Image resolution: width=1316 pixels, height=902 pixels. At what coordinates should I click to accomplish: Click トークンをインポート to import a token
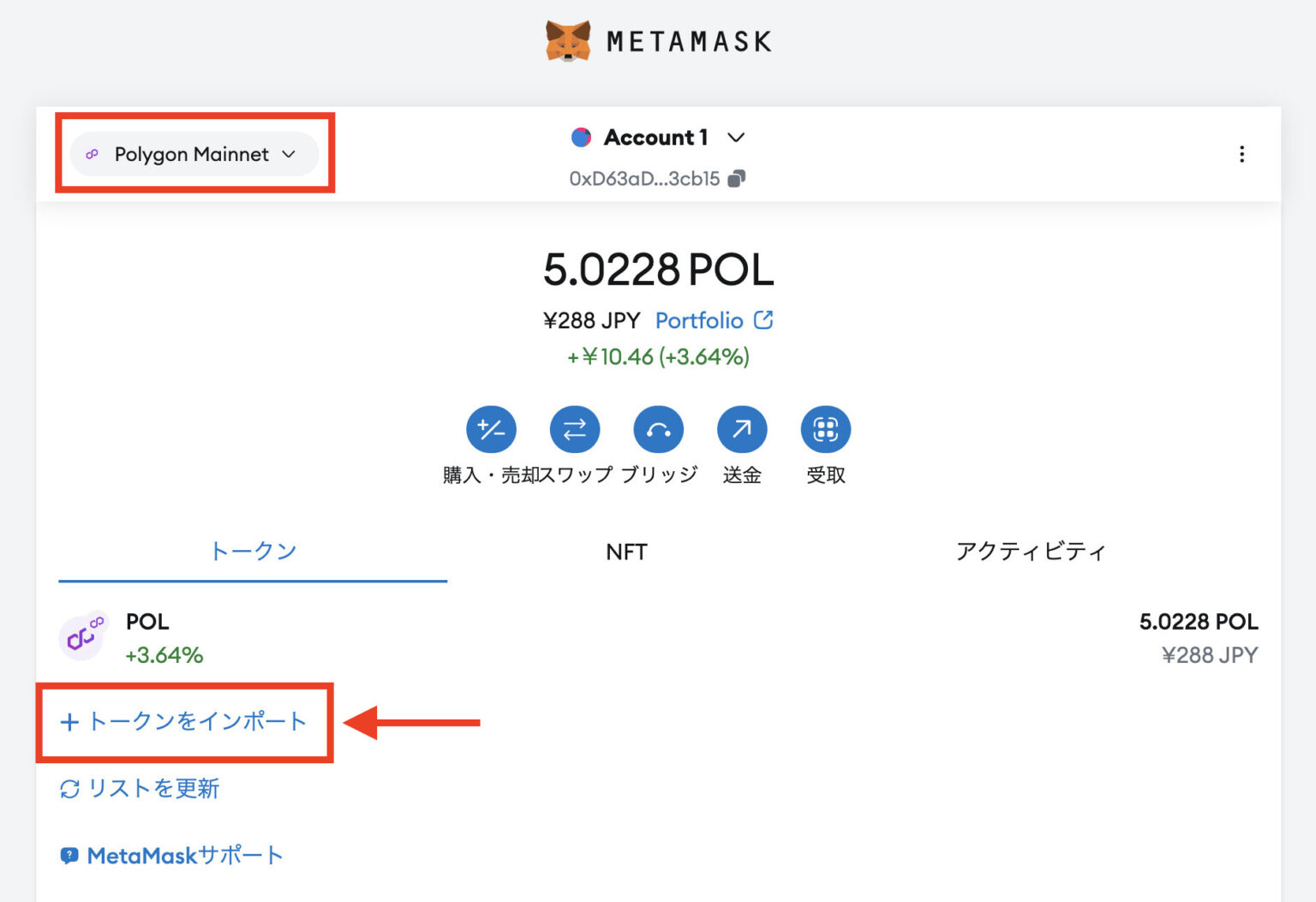tap(184, 722)
